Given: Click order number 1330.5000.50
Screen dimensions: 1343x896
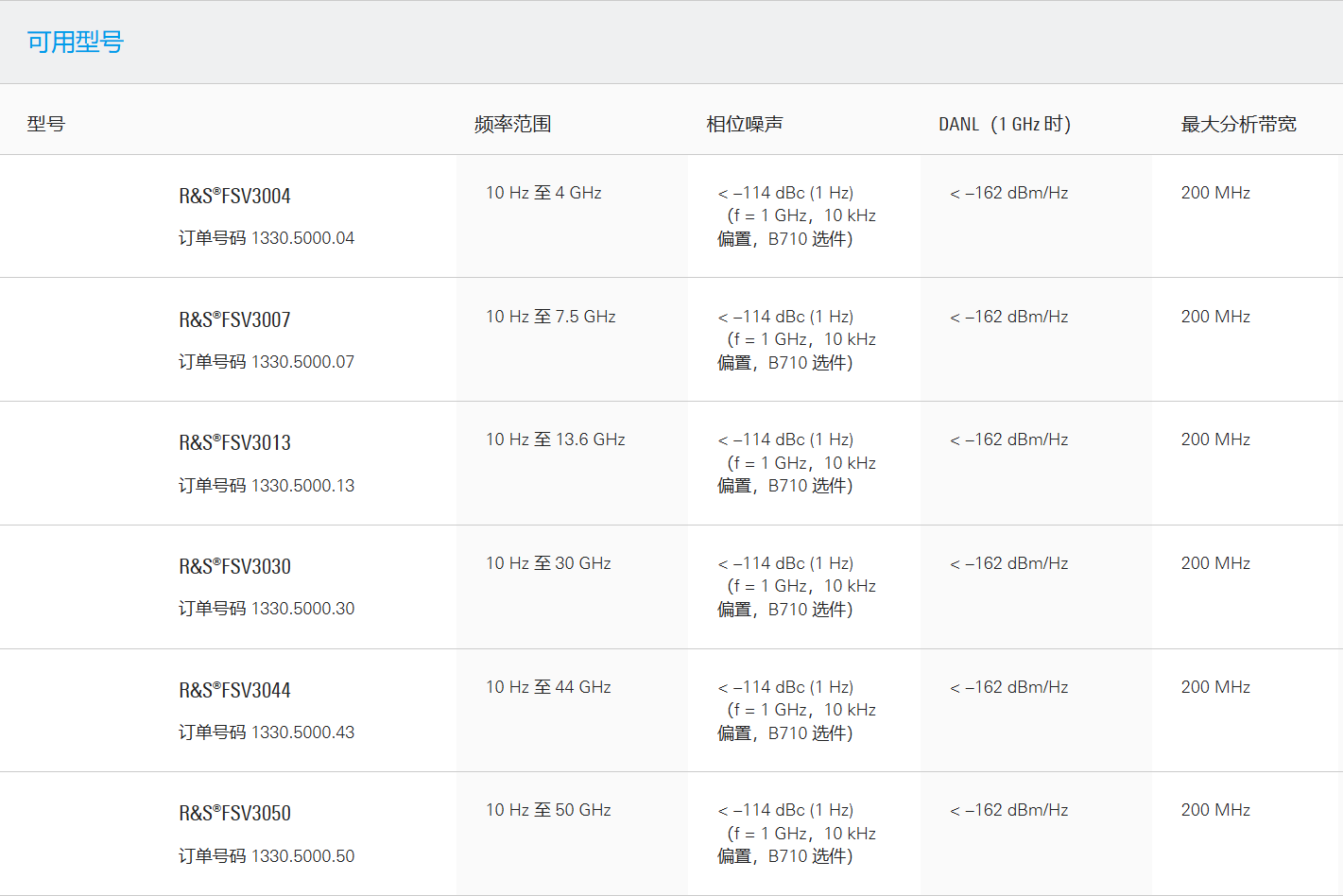Looking at the screenshot, I should 302,856.
